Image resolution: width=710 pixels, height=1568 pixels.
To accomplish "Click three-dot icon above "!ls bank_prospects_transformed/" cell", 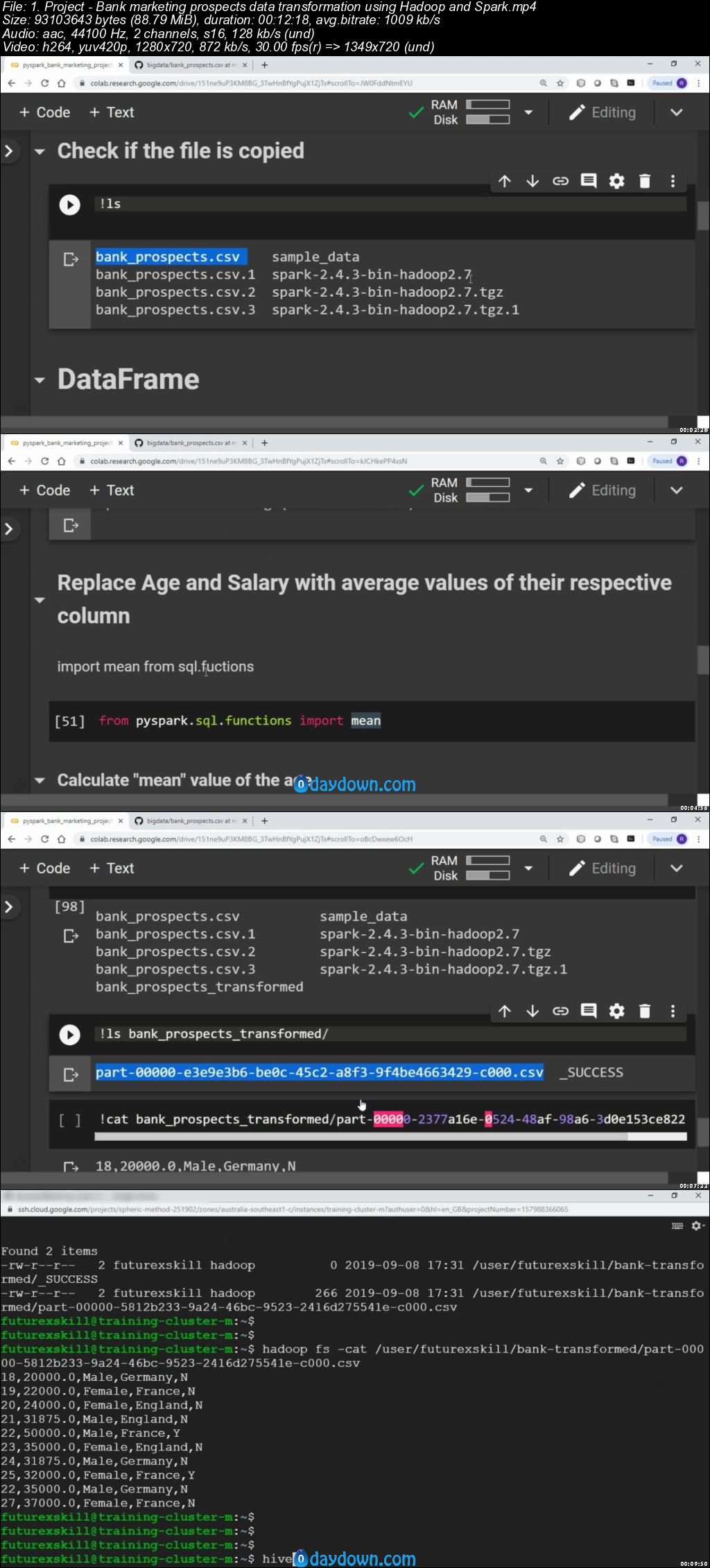I will tap(673, 1011).
